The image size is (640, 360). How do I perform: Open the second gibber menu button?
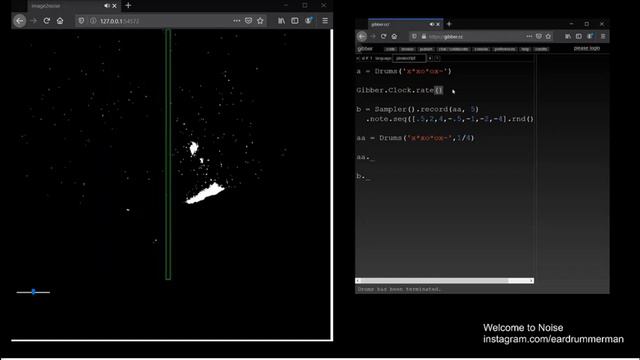tap(407, 49)
